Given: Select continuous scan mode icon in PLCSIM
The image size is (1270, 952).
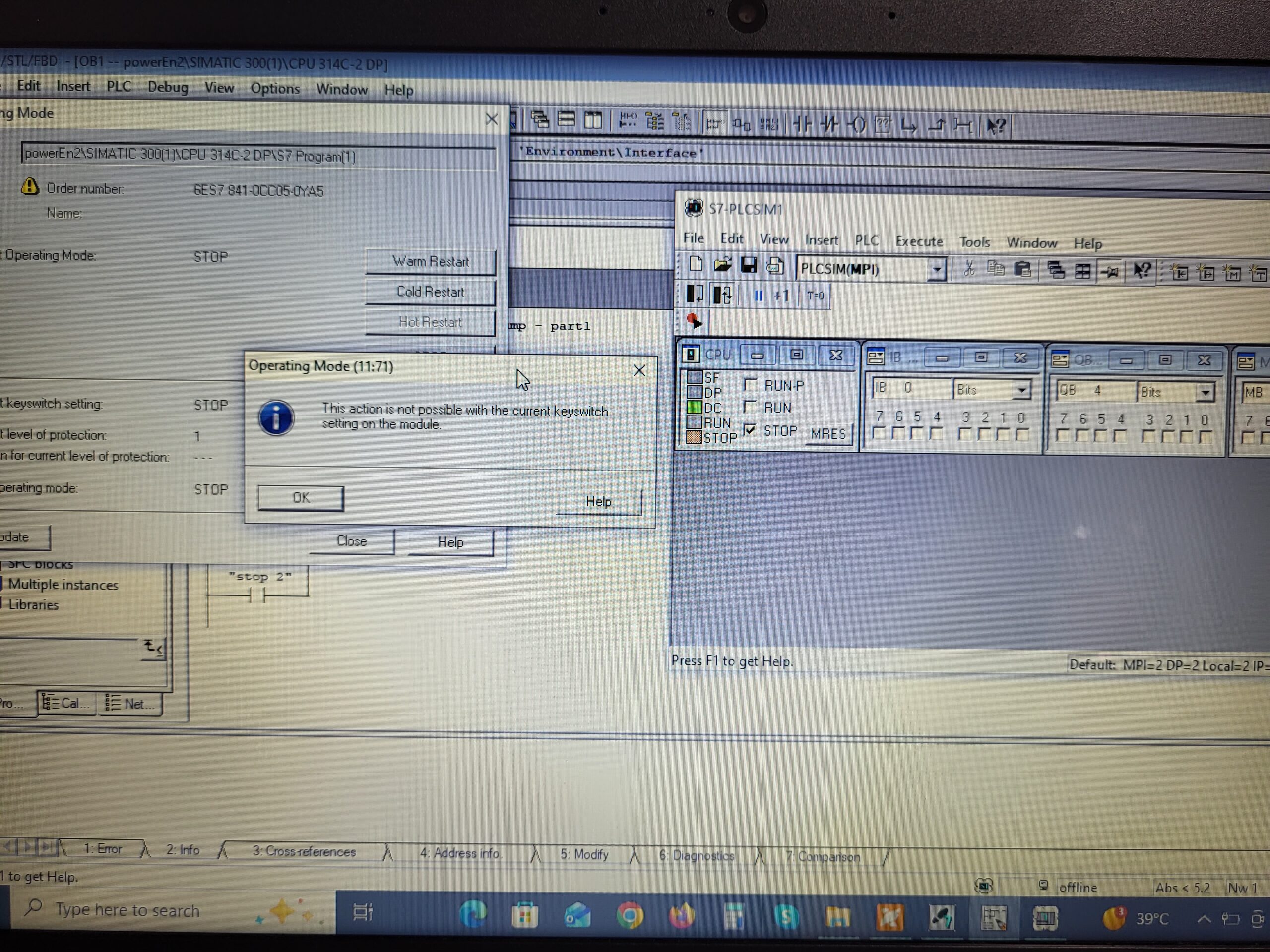Looking at the screenshot, I should tap(722, 295).
